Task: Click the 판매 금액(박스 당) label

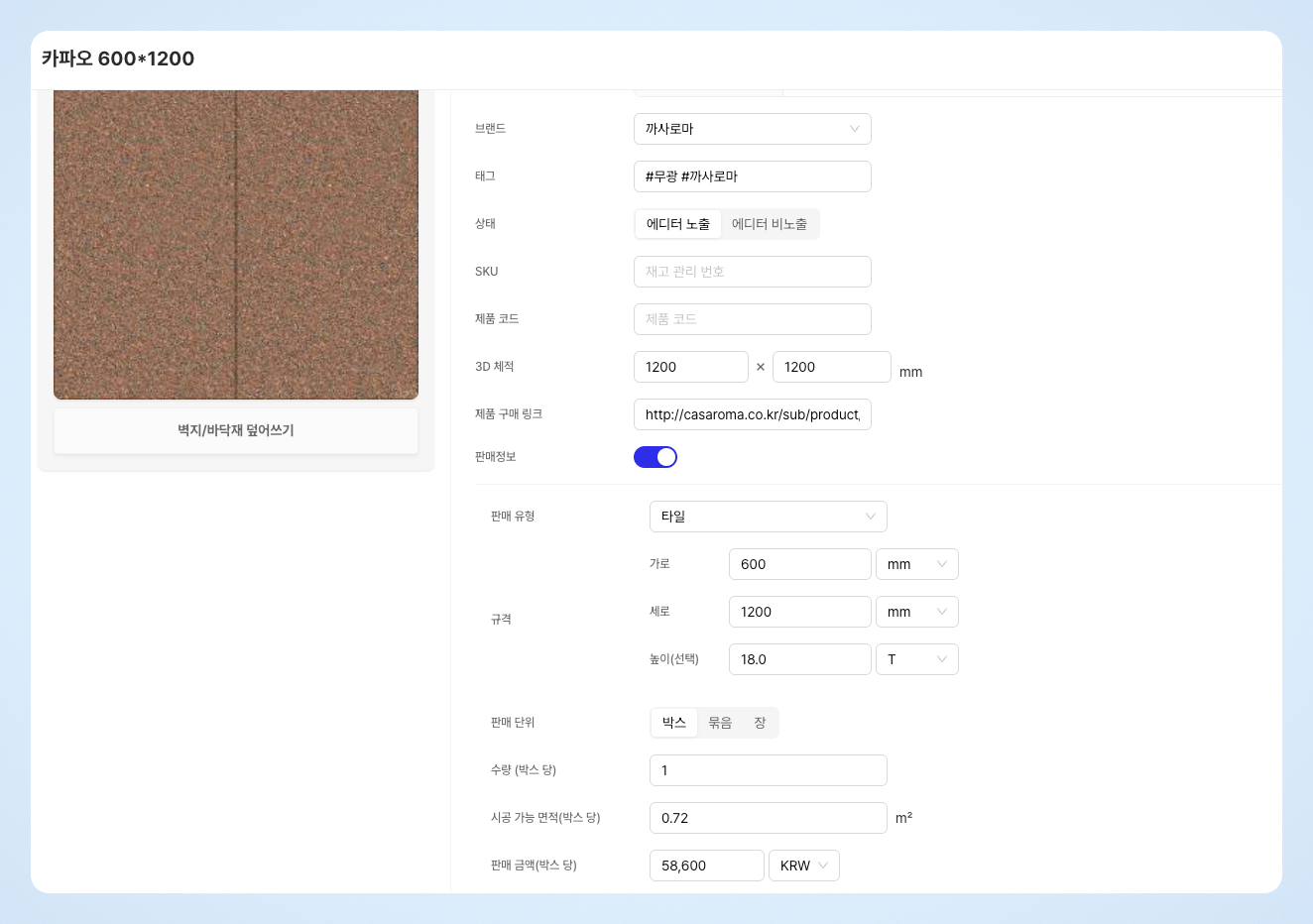Action: coord(534,866)
